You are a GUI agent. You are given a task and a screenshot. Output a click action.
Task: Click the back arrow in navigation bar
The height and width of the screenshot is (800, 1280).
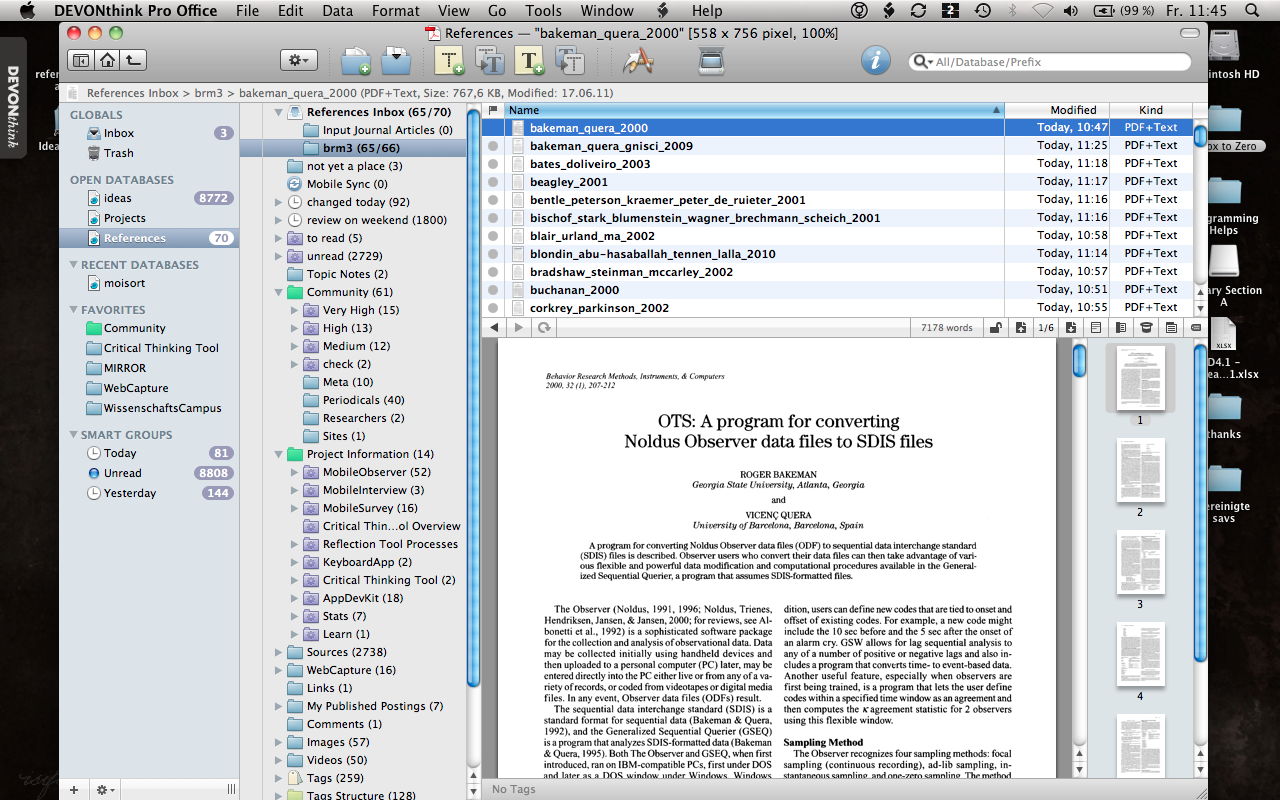(x=494, y=327)
